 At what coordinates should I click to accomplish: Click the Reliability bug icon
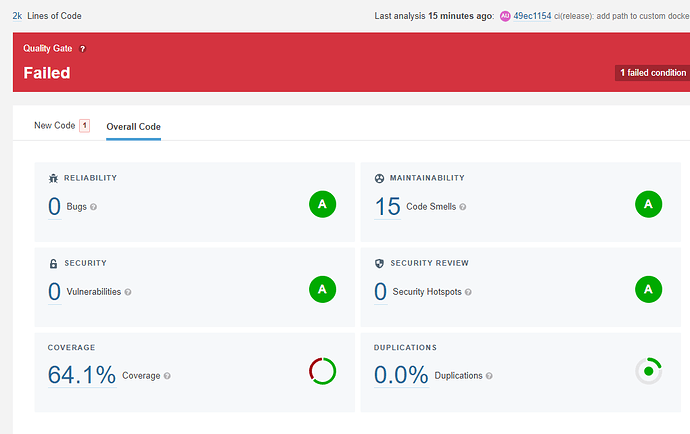53,178
